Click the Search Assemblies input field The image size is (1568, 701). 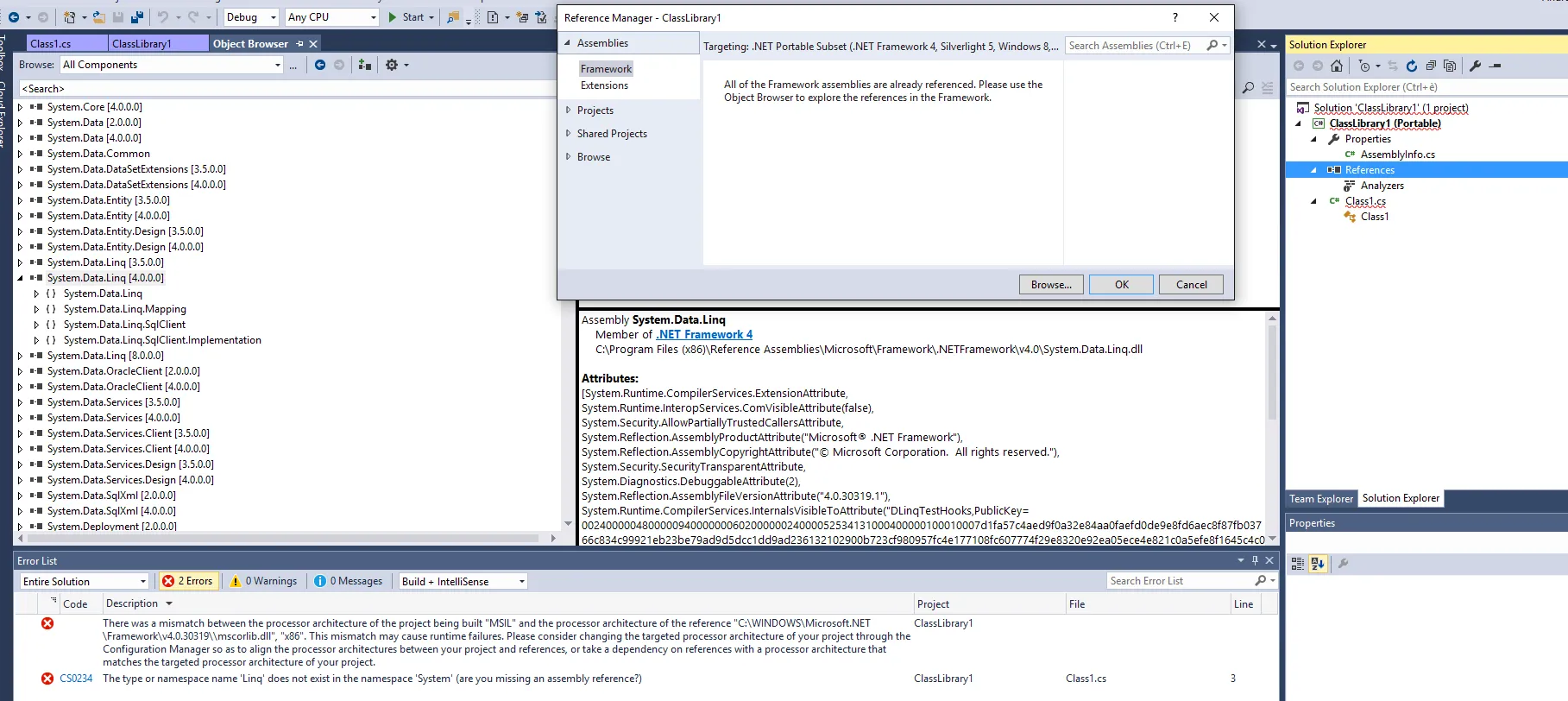tap(1134, 46)
